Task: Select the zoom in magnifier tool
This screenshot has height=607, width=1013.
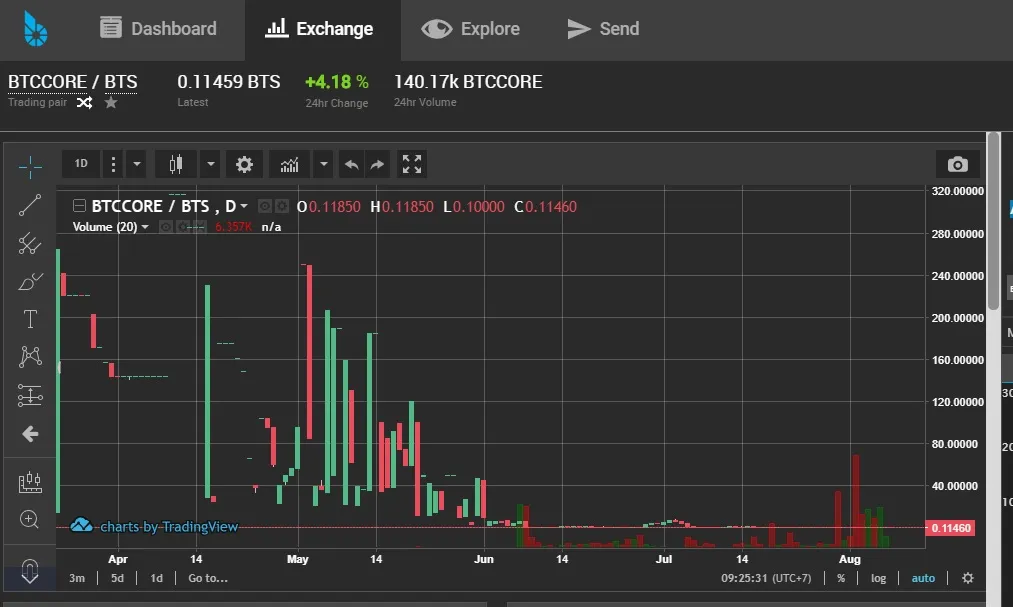Action: click(30, 519)
